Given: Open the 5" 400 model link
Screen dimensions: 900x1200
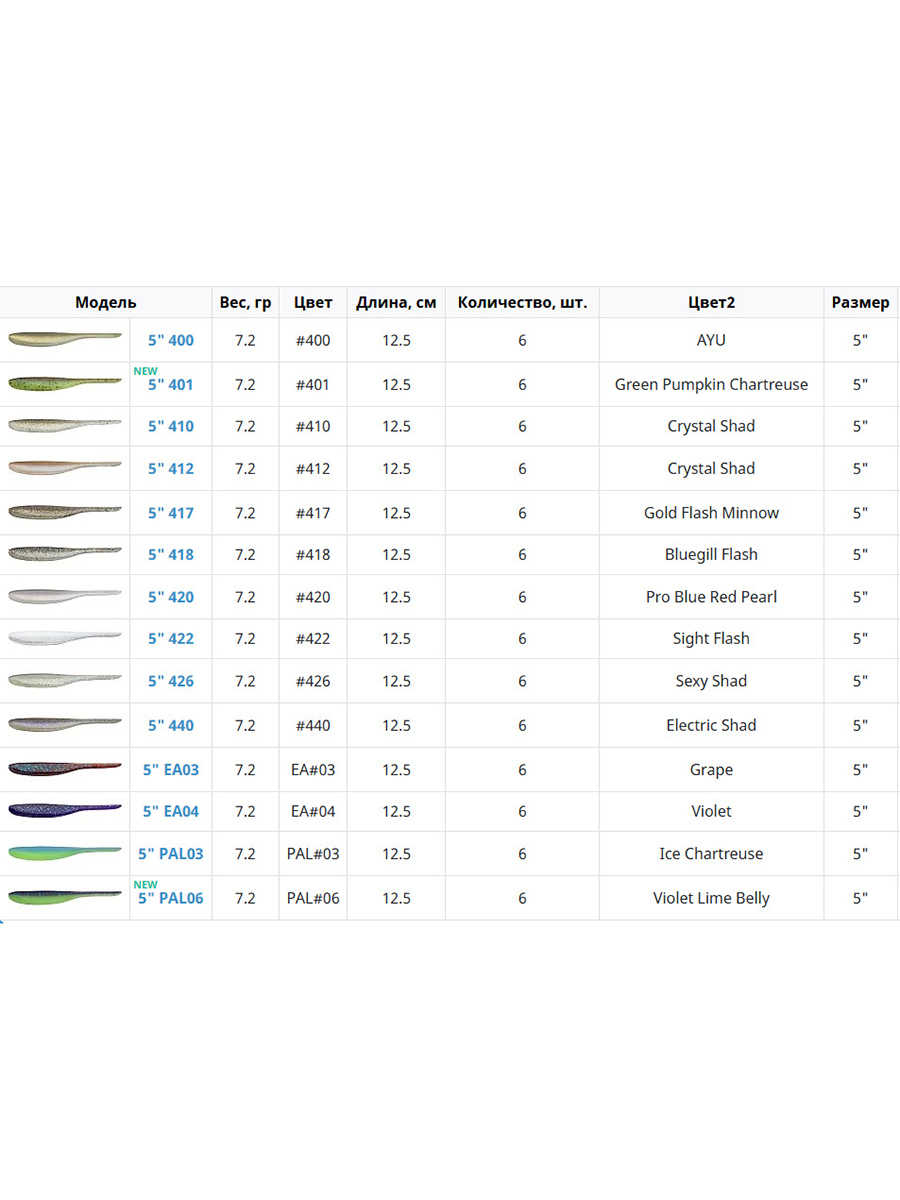Looking at the screenshot, I should click(x=171, y=340).
